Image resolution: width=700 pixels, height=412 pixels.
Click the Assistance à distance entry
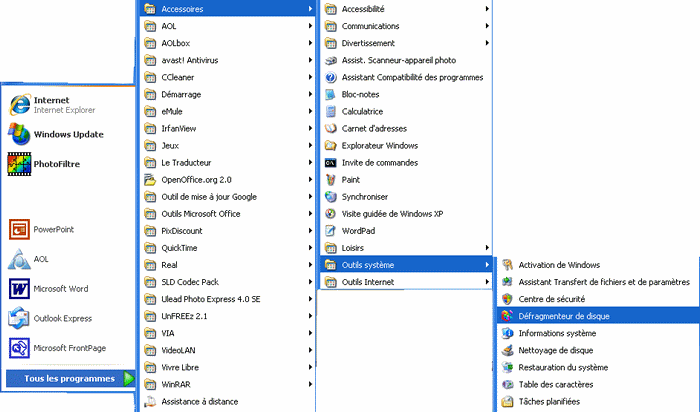pyautogui.click(x=199, y=401)
